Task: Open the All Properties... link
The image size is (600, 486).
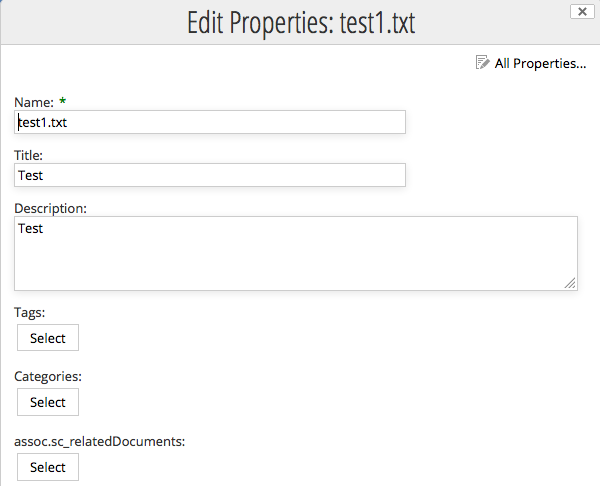Action: (x=540, y=63)
